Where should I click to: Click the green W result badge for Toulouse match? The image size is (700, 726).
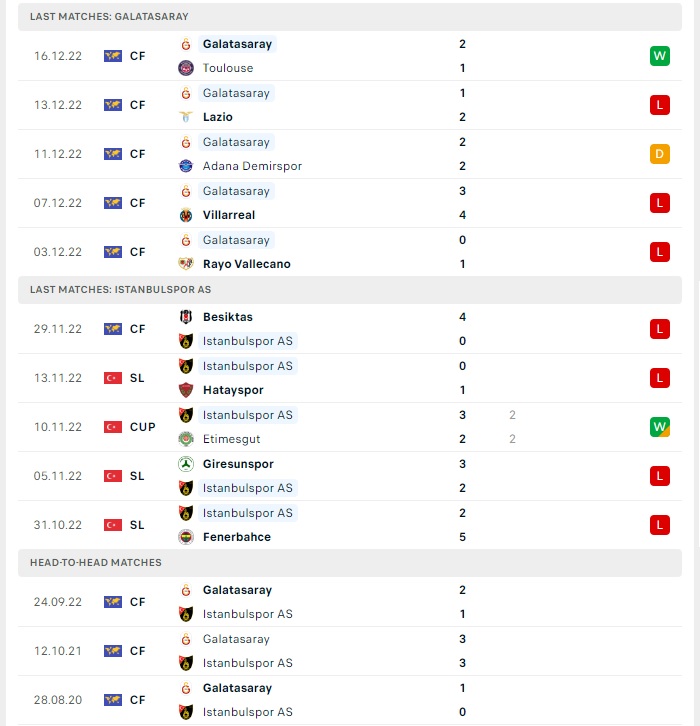point(660,56)
